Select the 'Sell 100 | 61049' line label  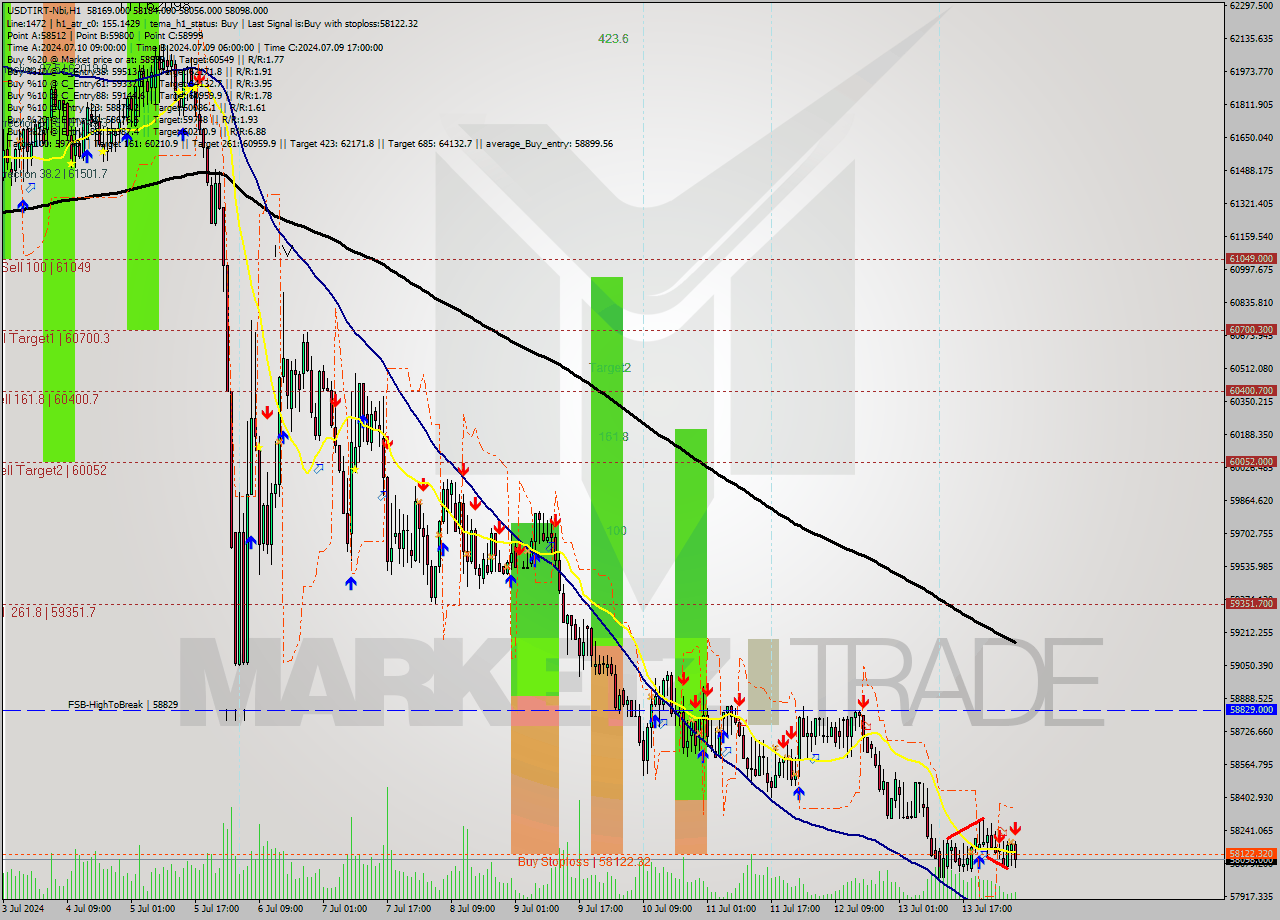point(46,267)
